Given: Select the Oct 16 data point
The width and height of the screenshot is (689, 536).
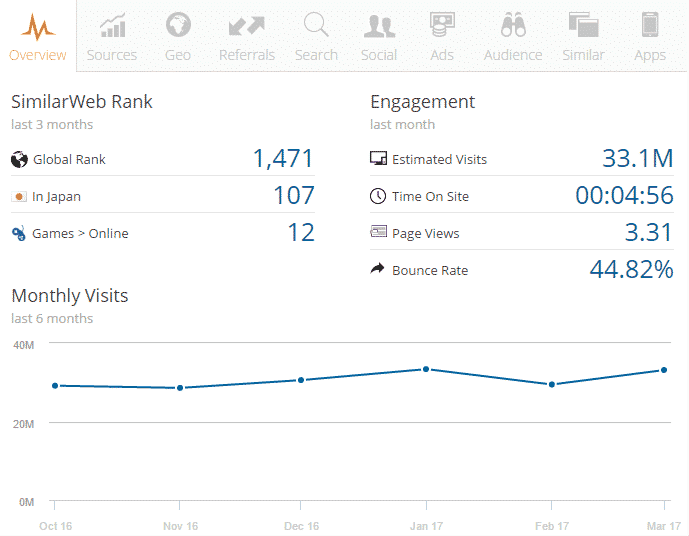Looking at the screenshot, I should [x=55, y=385].
